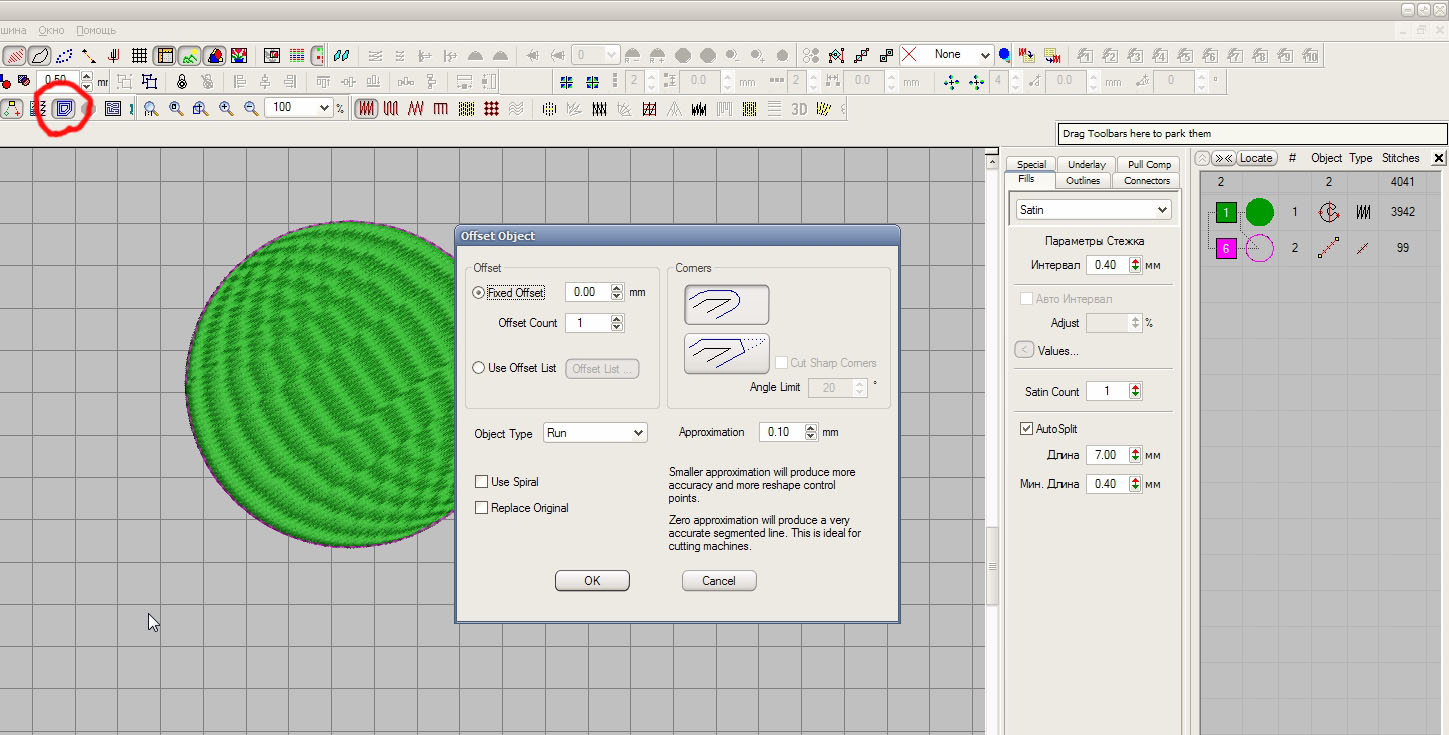Select the red cross-hatch dotted fill stitch icon
This screenshot has width=1449, height=735.
pyautogui.click(x=491, y=108)
